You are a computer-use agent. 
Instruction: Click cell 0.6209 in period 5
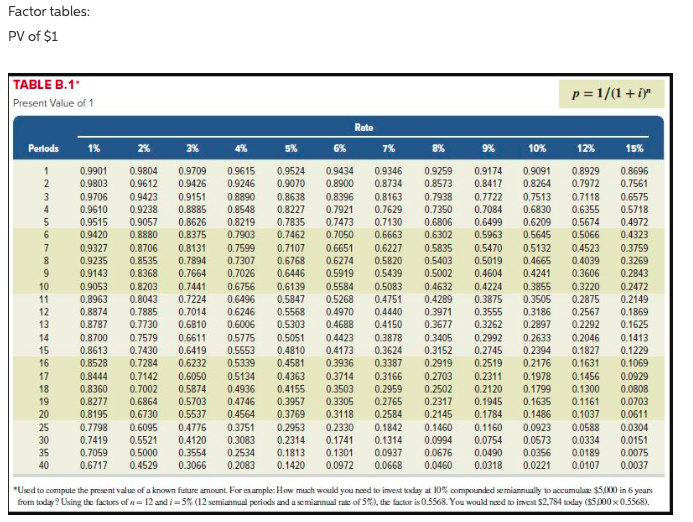pyautogui.click(x=537, y=222)
